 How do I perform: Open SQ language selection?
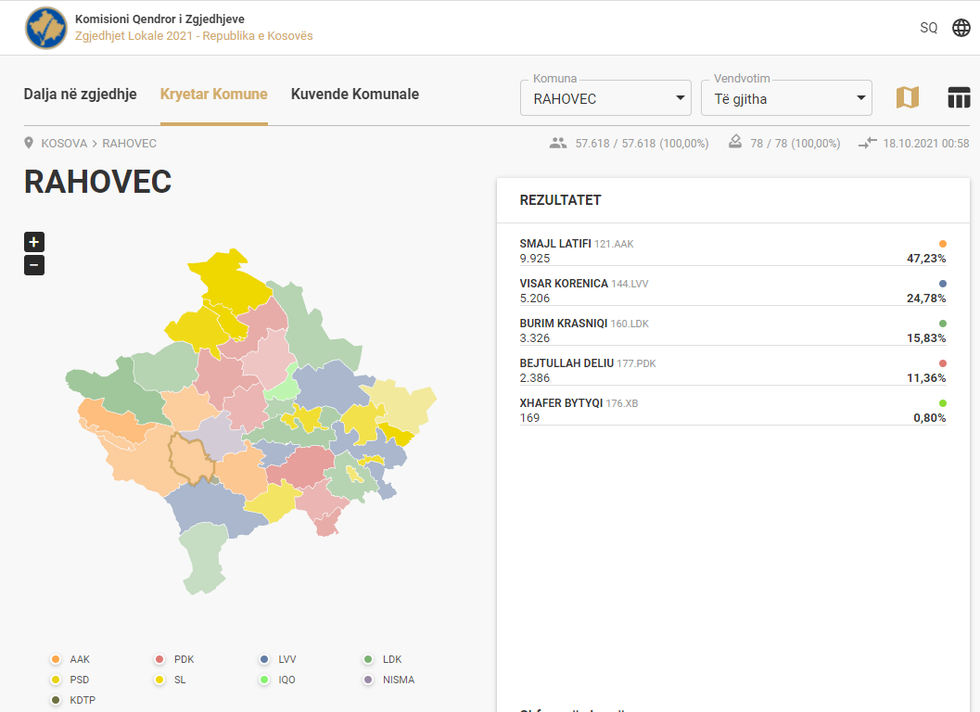click(928, 28)
